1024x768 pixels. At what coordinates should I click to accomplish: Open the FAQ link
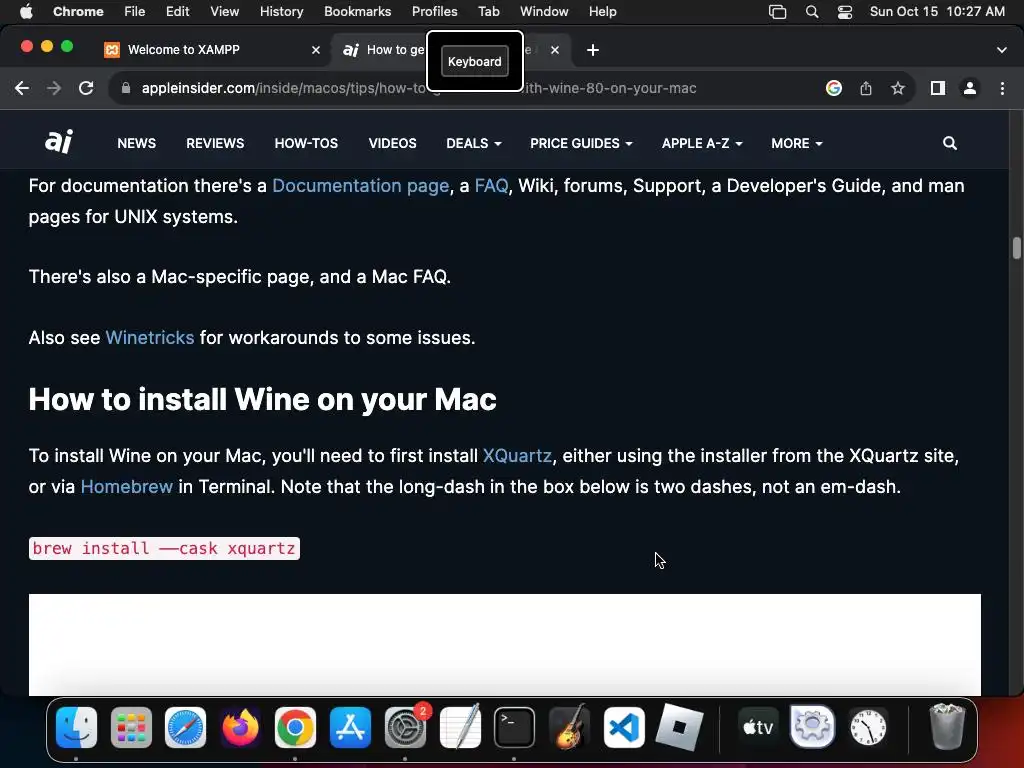(491, 186)
